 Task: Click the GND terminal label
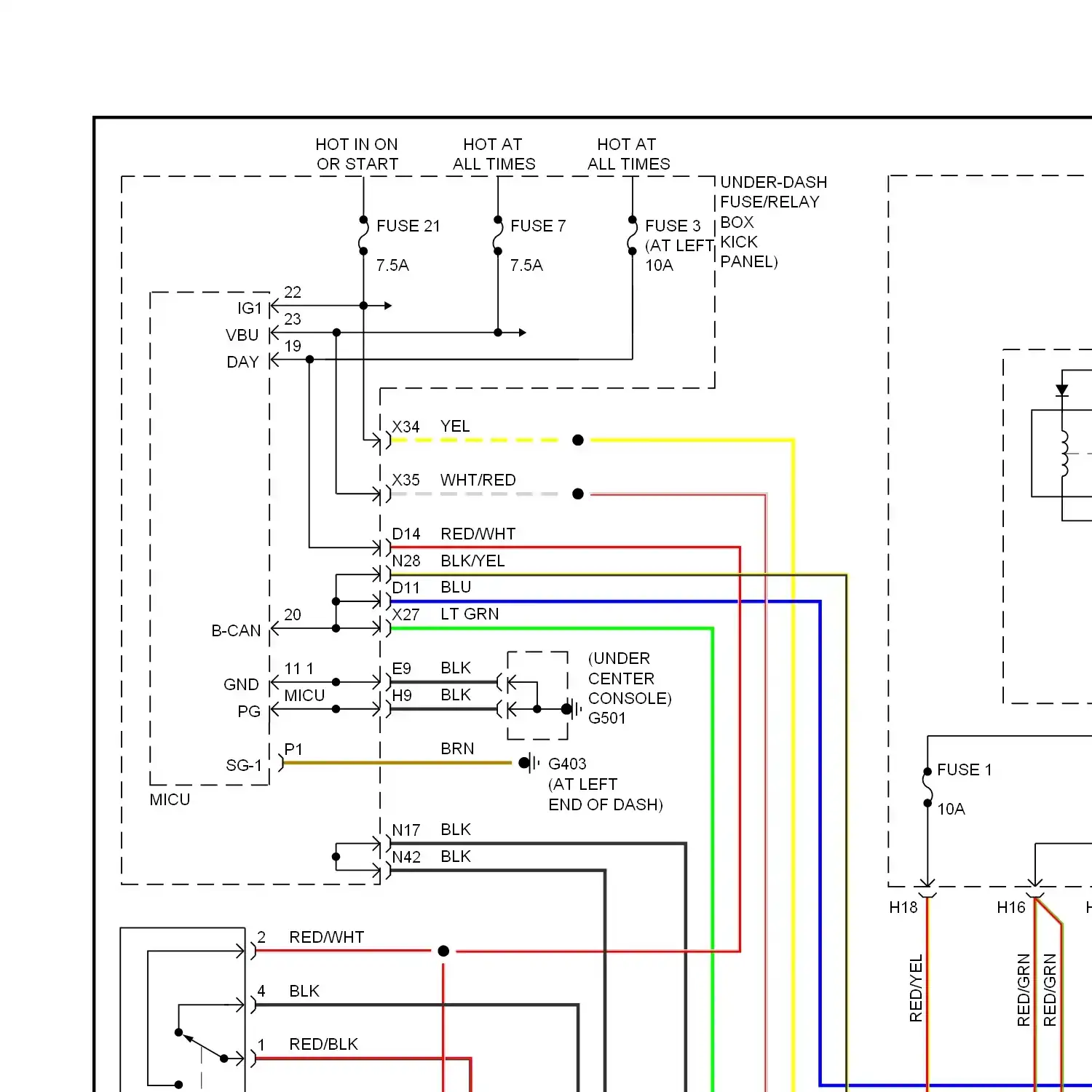[x=241, y=684]
